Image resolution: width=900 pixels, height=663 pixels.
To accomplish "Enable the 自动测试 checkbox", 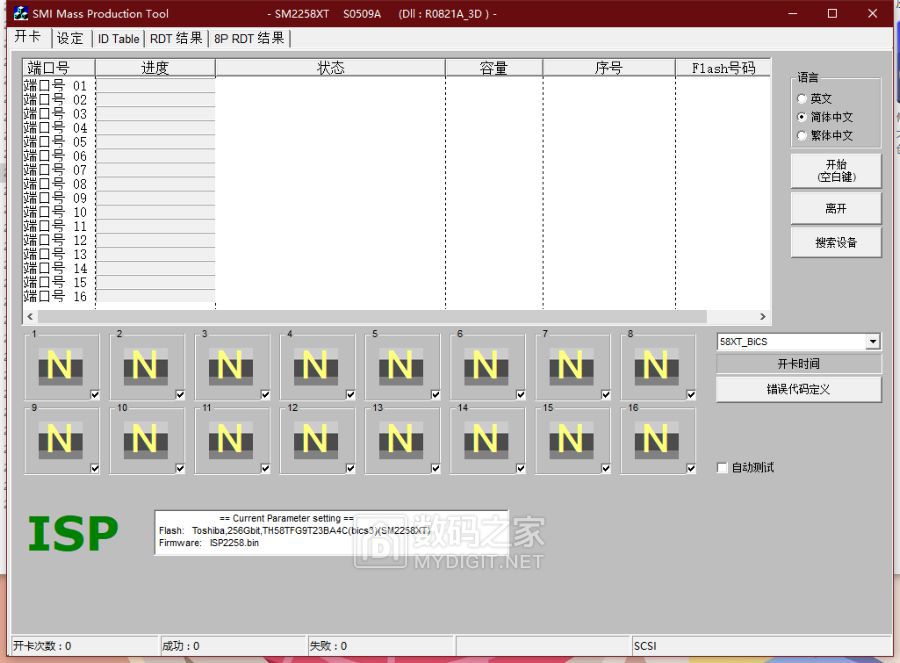I will (x=723, y=468).
